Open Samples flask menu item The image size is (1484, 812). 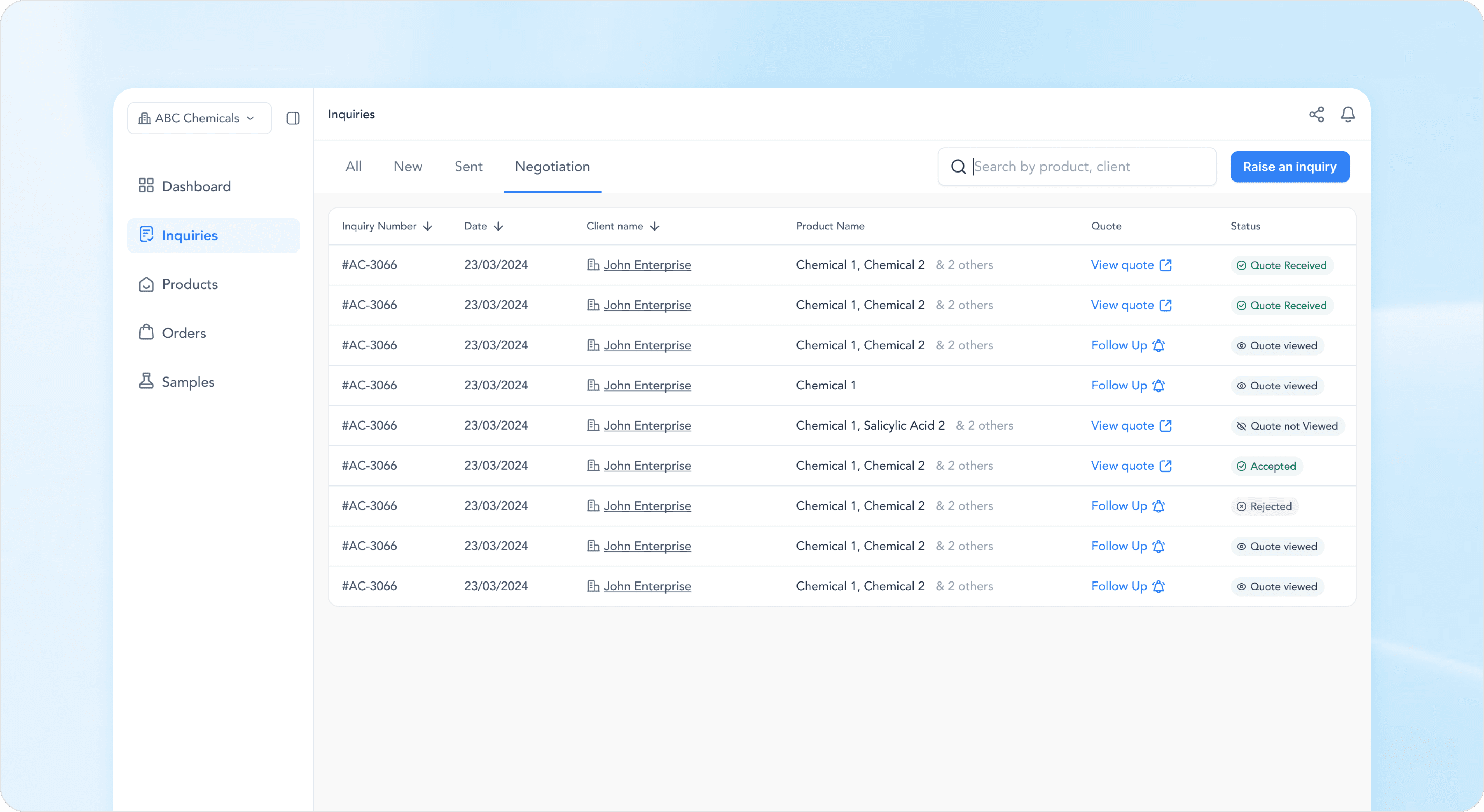click(187, 382)
